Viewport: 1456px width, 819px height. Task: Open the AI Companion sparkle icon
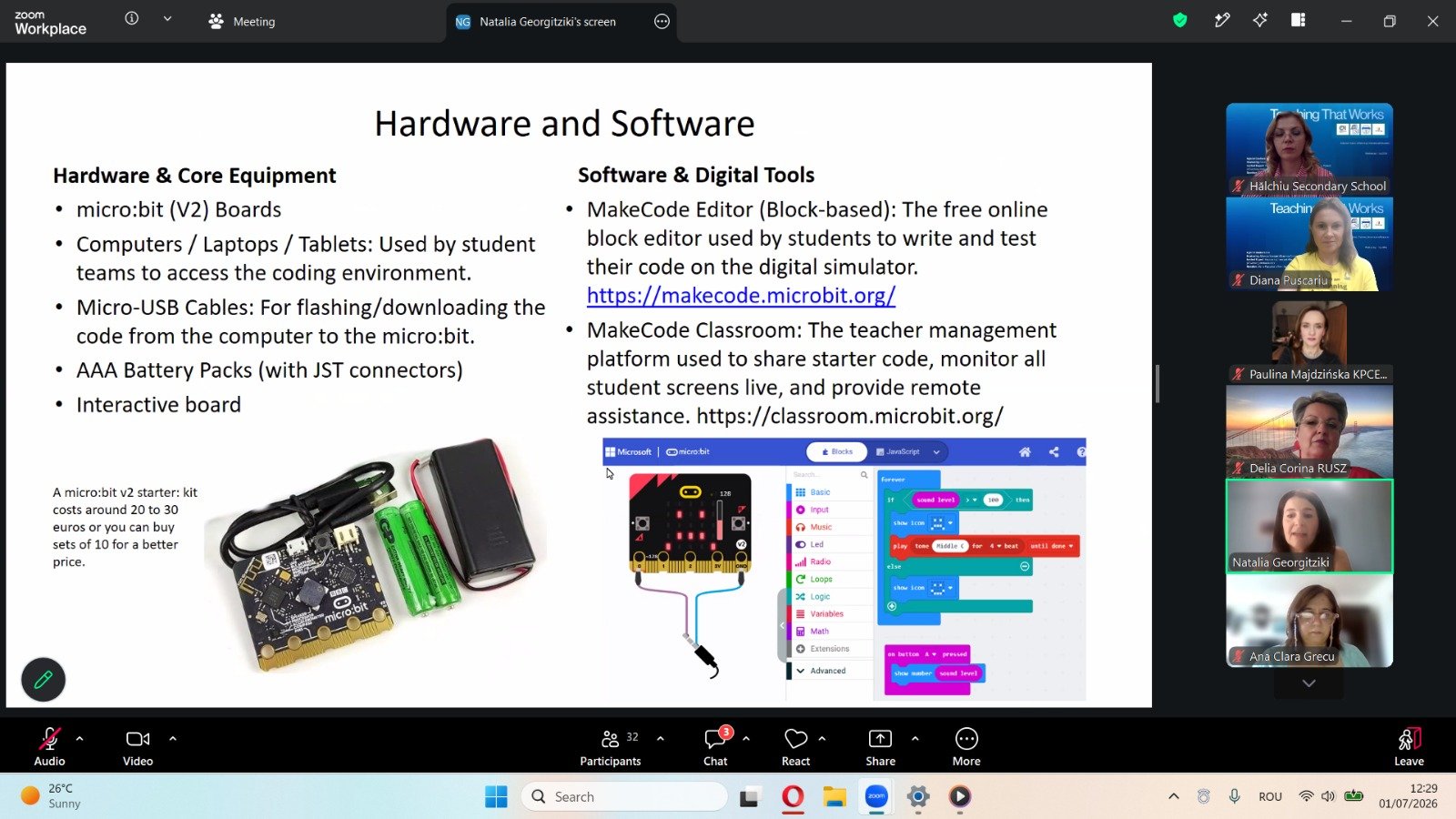[x=1260, y=20]
